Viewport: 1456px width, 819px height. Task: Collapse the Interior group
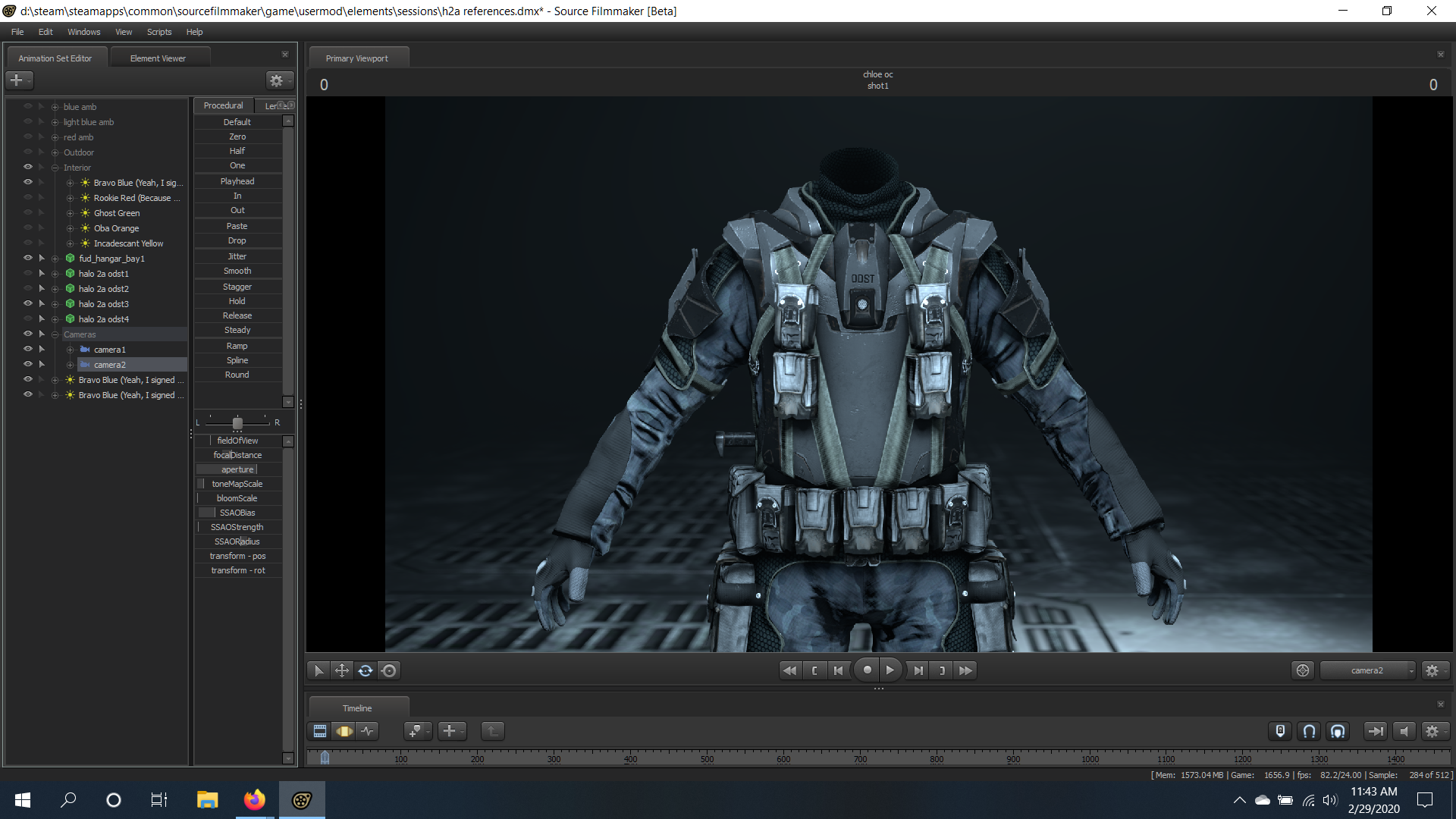(55, 168)
